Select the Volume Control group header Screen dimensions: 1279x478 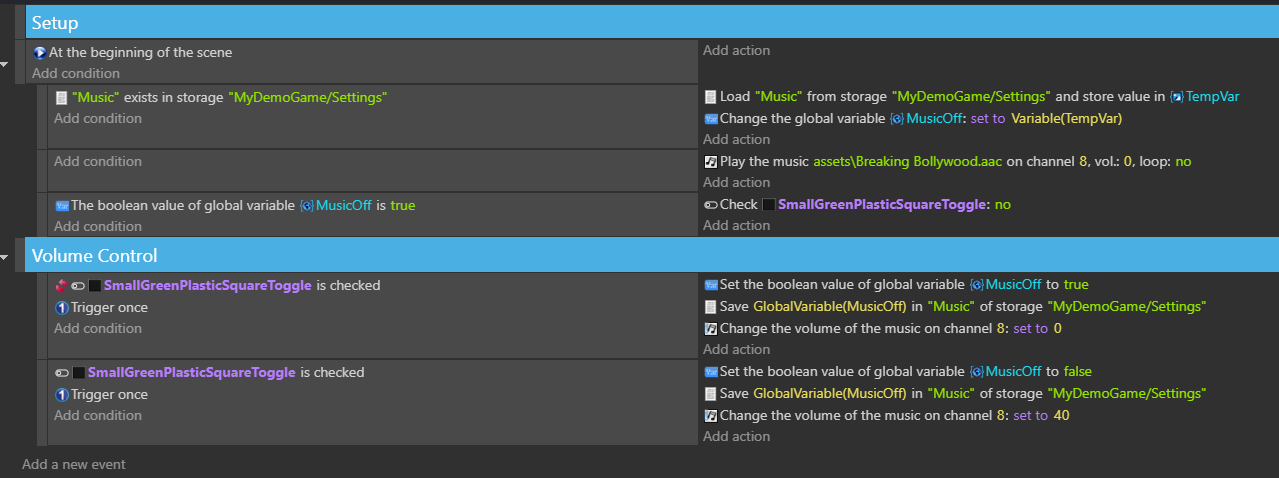[x=651, y=255]
